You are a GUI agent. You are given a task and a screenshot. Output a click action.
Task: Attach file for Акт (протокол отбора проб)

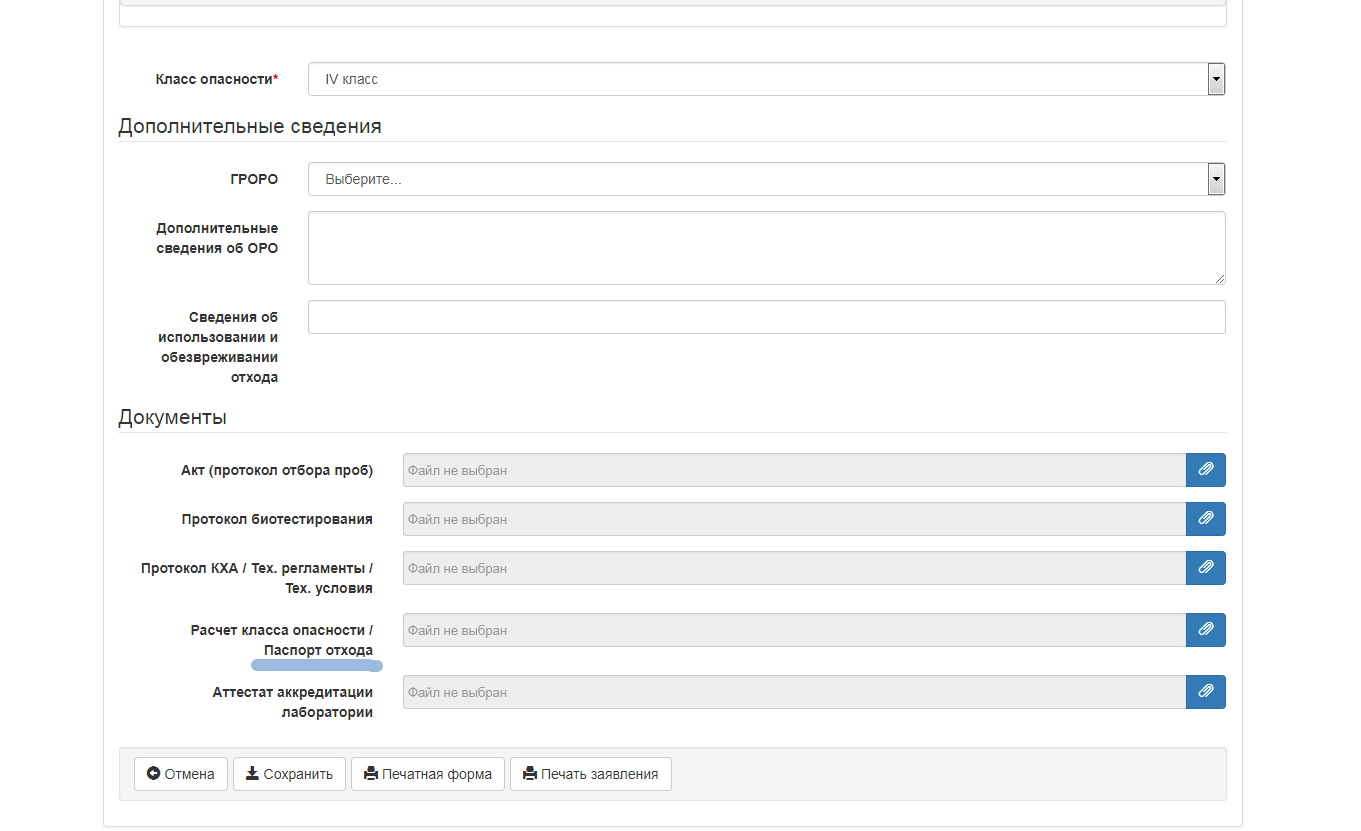(1205, 470)
